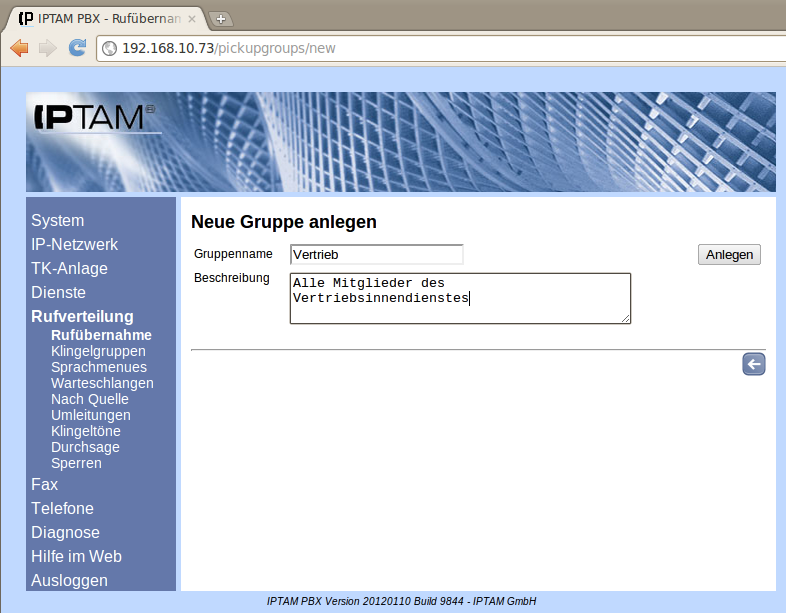Open the Telefone menu section
Viewport: 786px width, 613px height.
pos(62,508)
